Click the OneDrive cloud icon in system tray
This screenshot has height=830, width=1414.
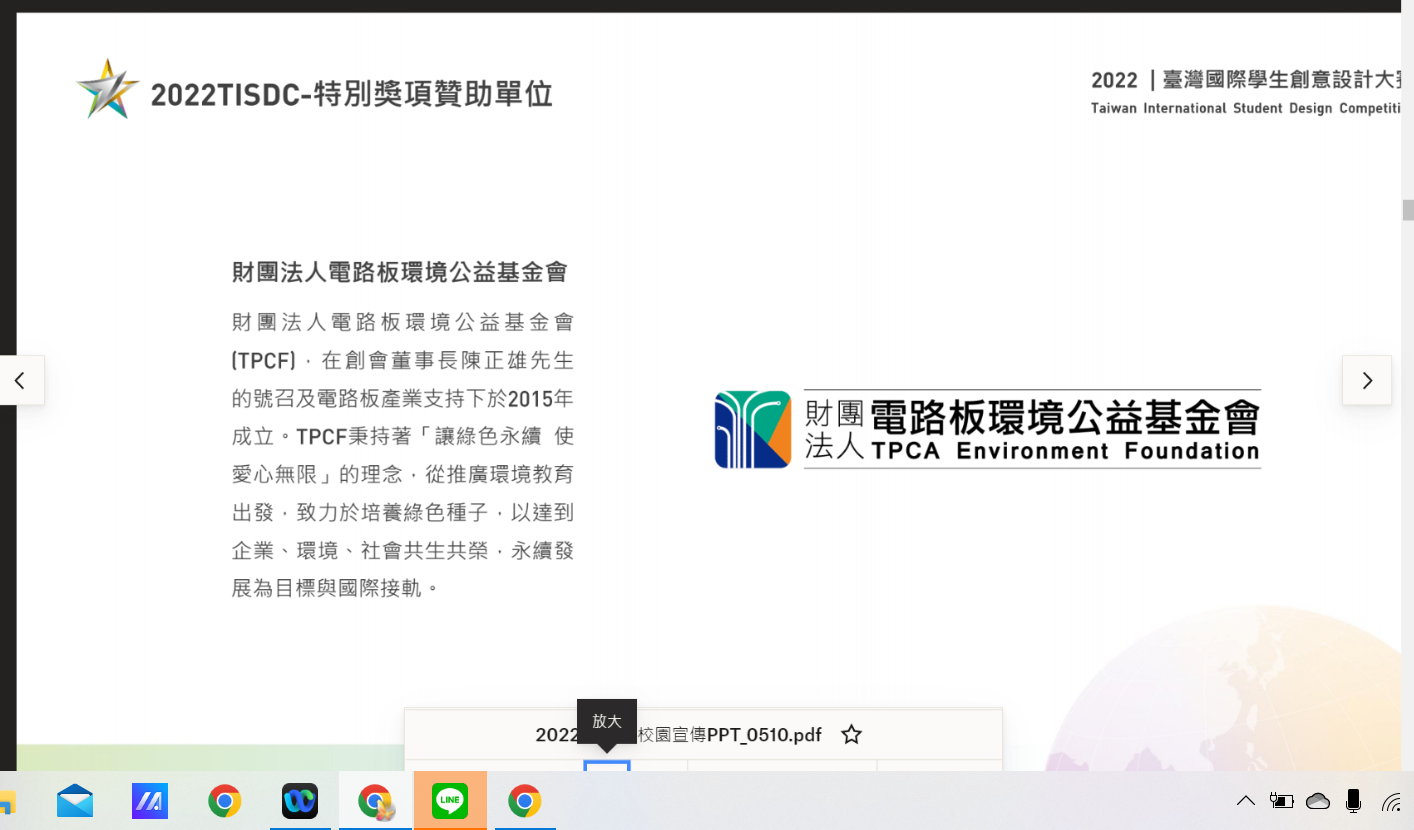click(x=1318, y=800)
